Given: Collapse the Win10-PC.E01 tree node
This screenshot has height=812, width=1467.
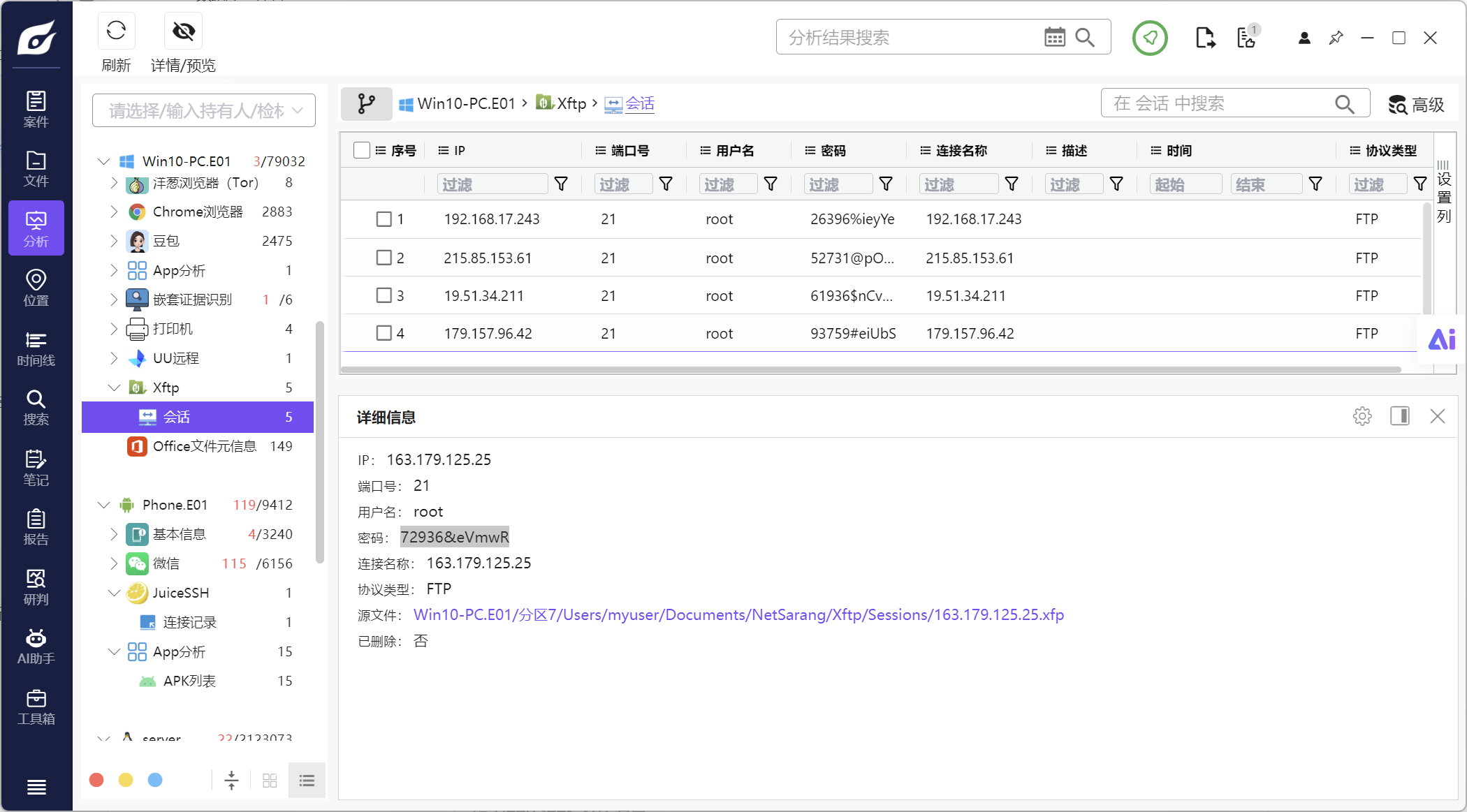Looking at the screenshot, I should click(x=104, y=161).
